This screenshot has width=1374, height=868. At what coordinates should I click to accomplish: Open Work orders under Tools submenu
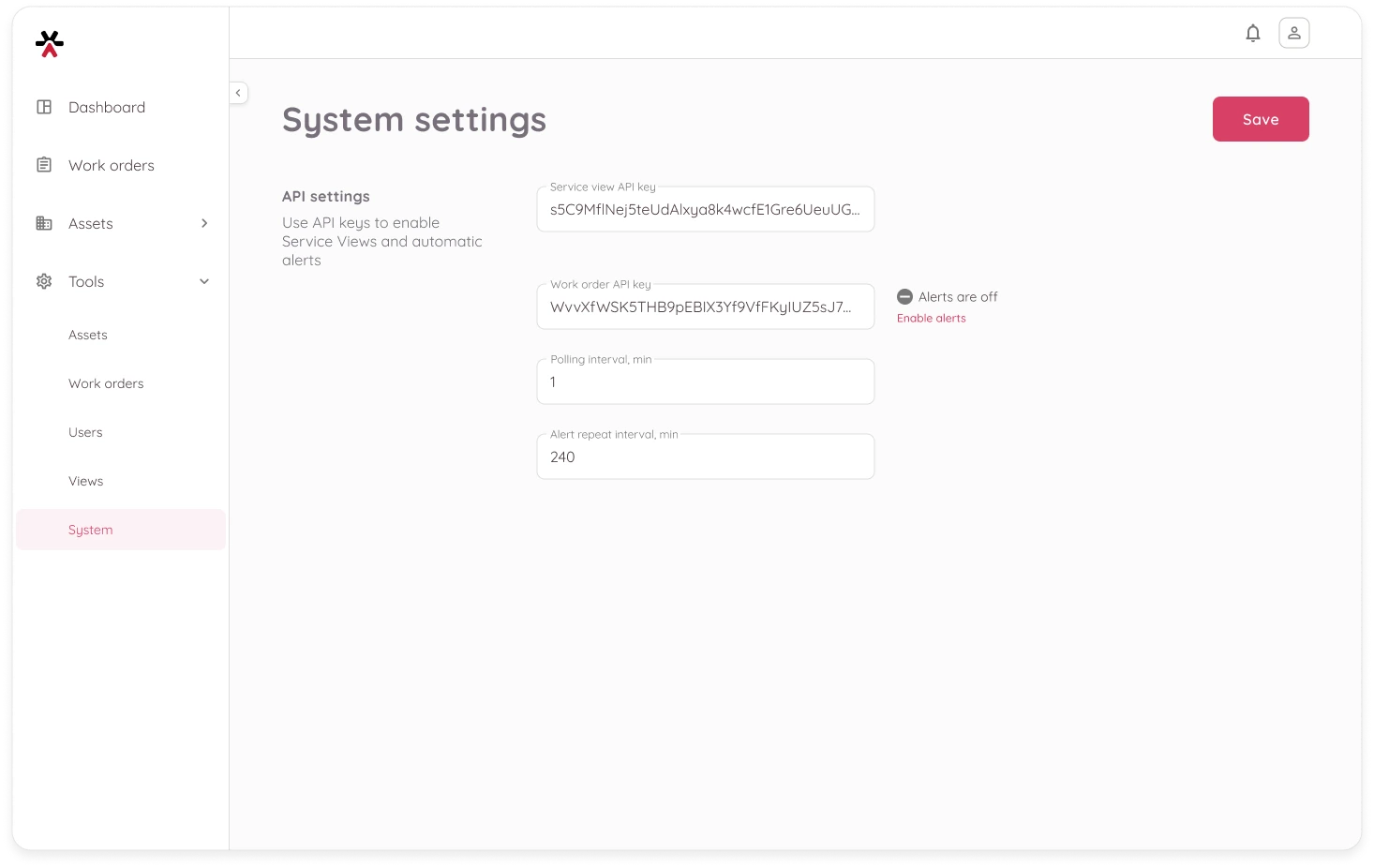(106, 383)
